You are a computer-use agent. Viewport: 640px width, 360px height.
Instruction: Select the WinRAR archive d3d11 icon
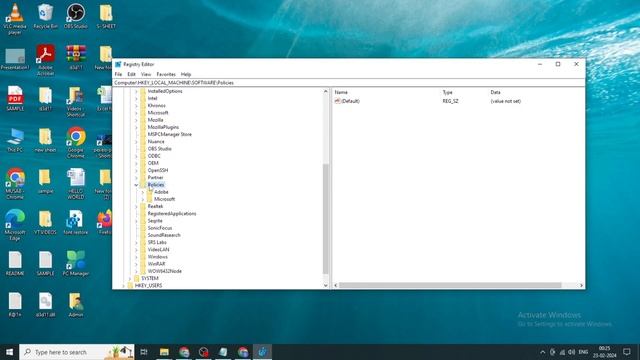(x=76, y=57)
